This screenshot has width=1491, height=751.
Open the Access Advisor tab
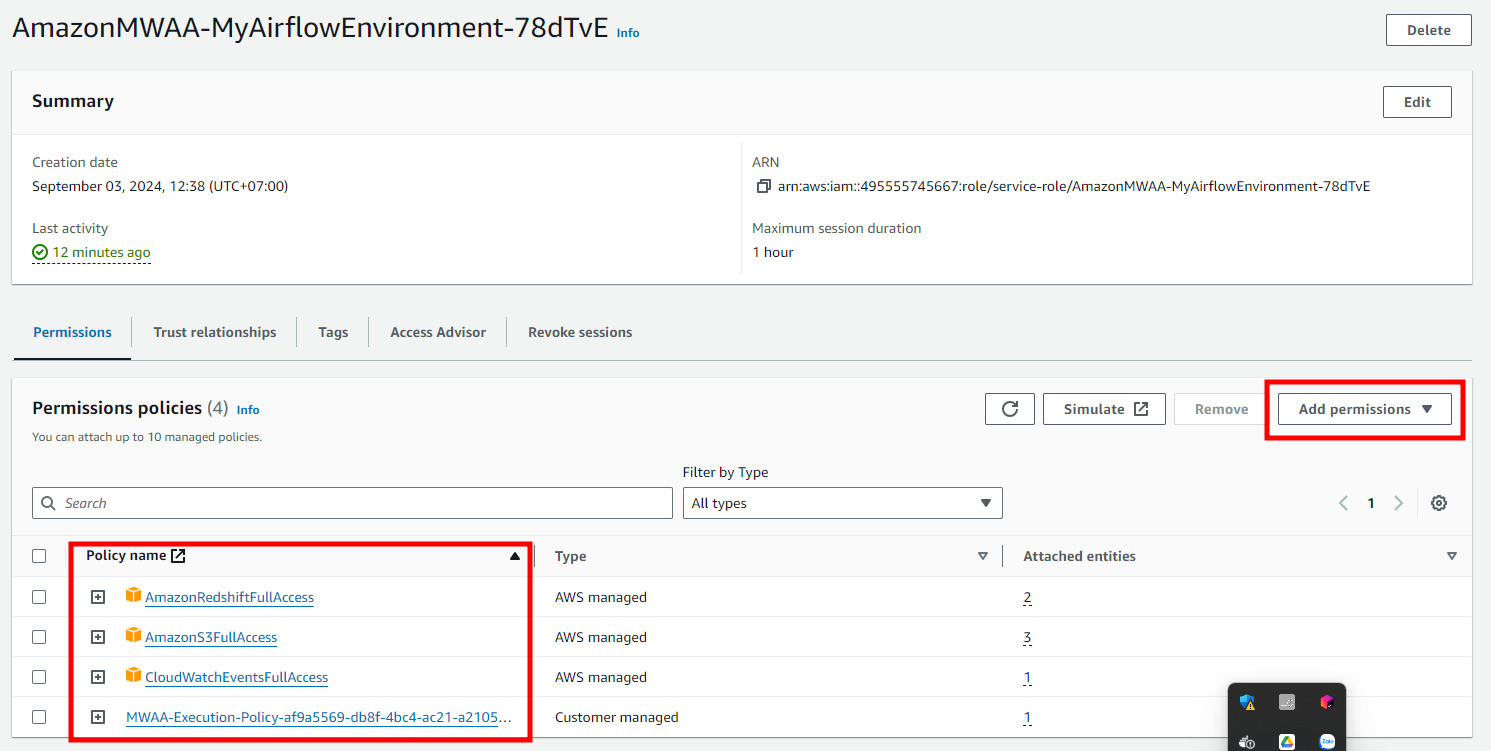click(438, 332)
